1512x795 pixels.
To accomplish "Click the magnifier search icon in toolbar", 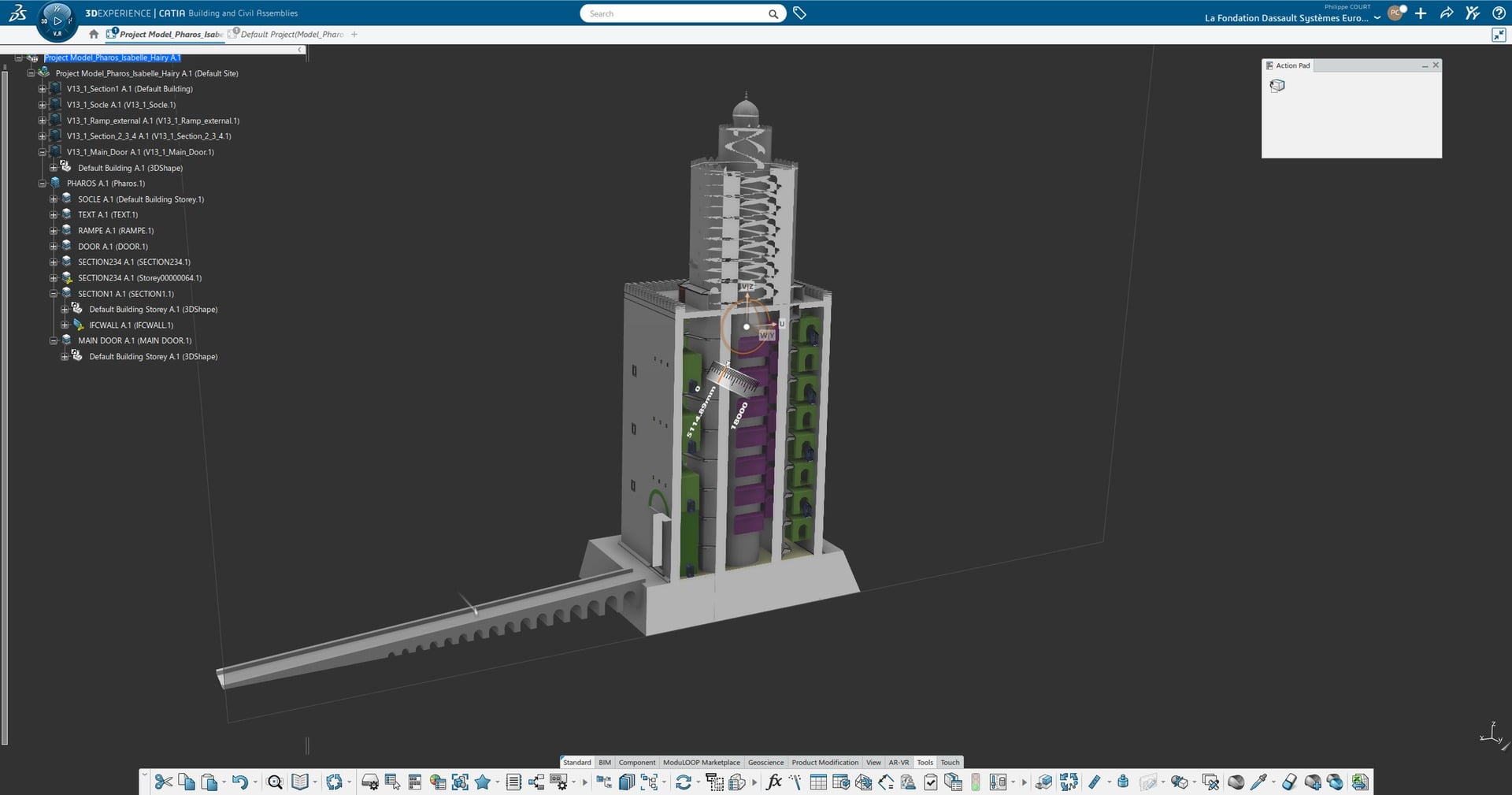I will point(275,782).
